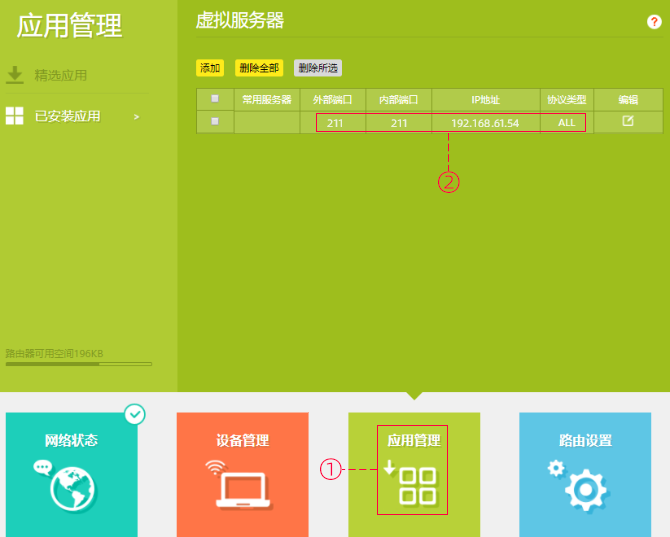Click the 删除全部 button
This screenshot has height=537, width=670.
[x=259, y=68]
